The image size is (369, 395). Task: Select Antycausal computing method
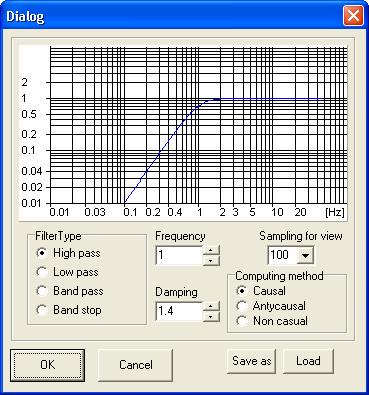pyautogui.click(x=271, y=306)
